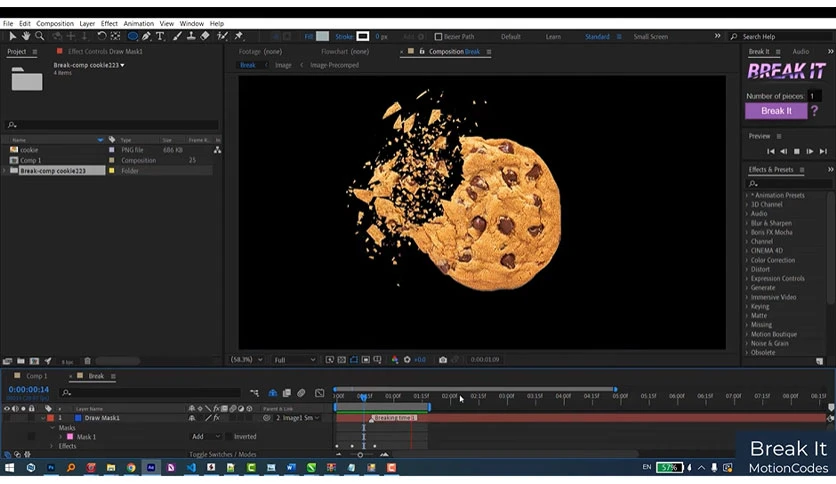Select the Rotation tool

(101, 36)
